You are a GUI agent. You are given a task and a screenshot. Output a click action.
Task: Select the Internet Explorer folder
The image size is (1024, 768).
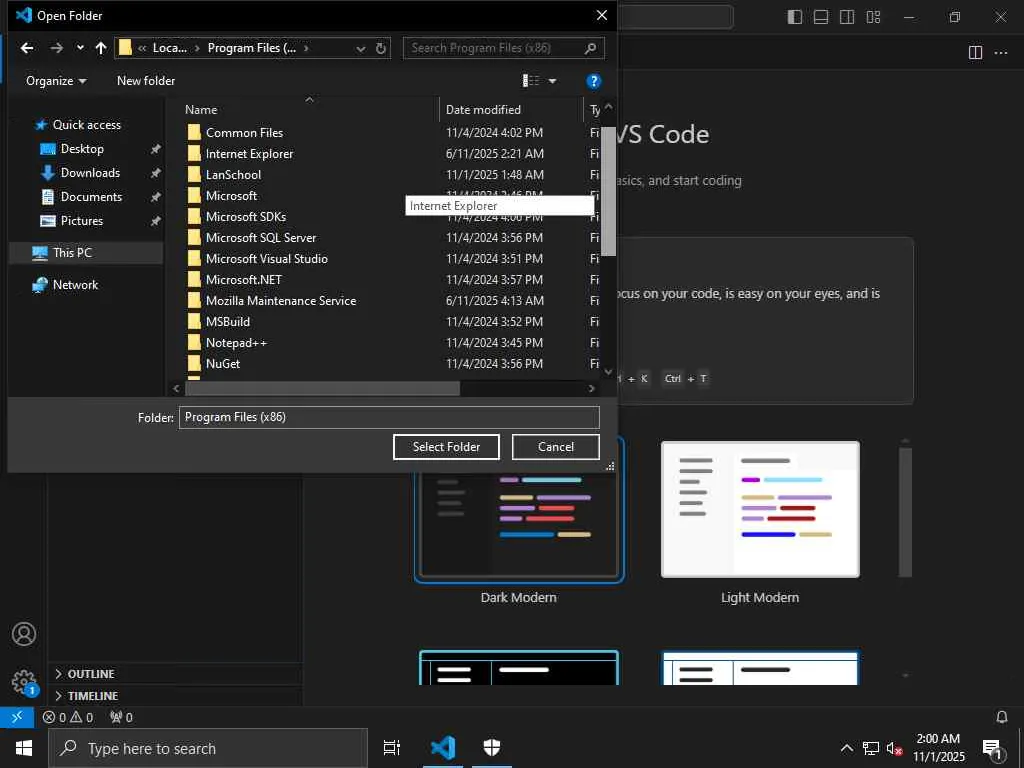[x=249, y=153]
